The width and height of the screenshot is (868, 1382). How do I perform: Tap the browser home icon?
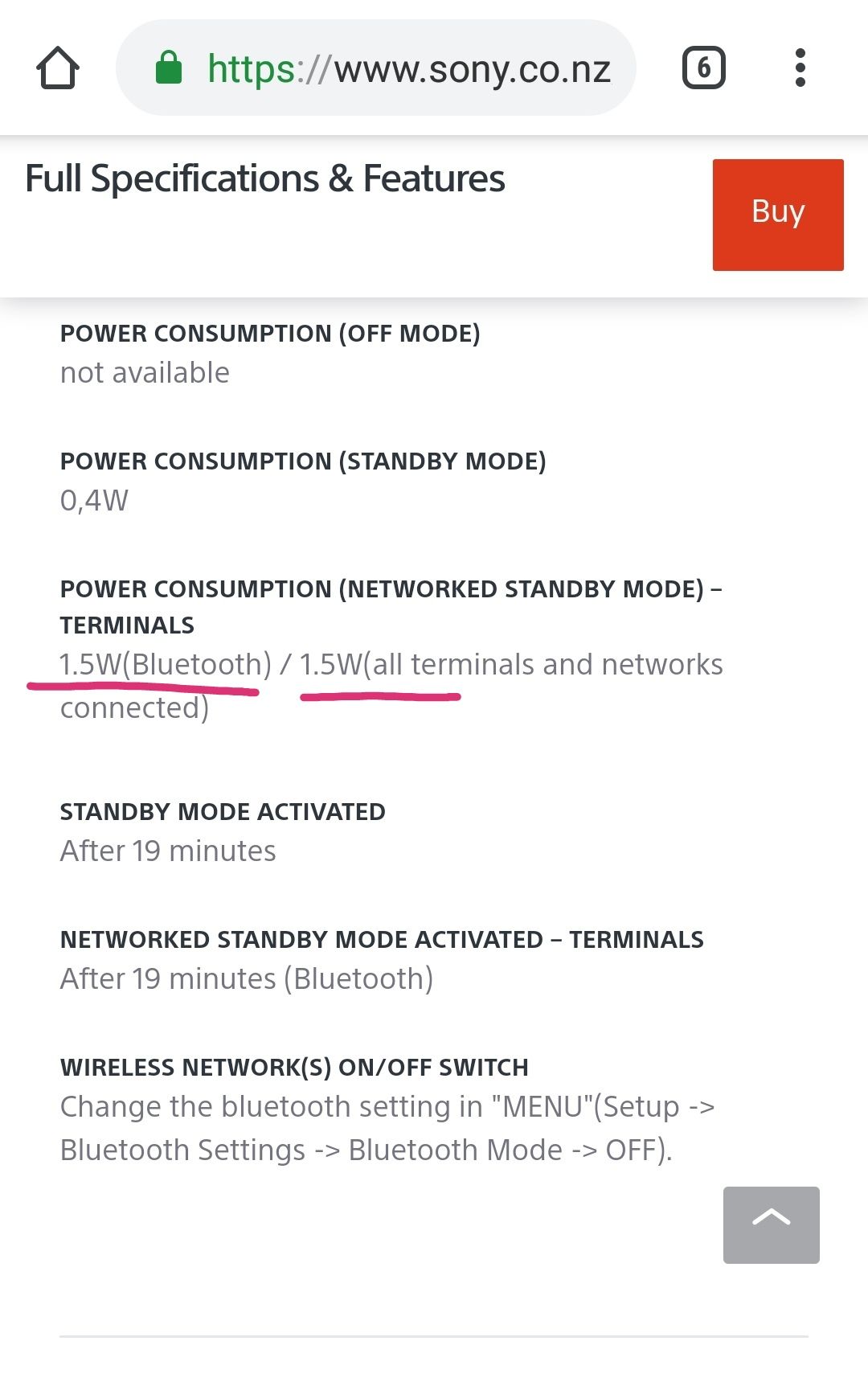pyautogui.click(x=58, y=68)
